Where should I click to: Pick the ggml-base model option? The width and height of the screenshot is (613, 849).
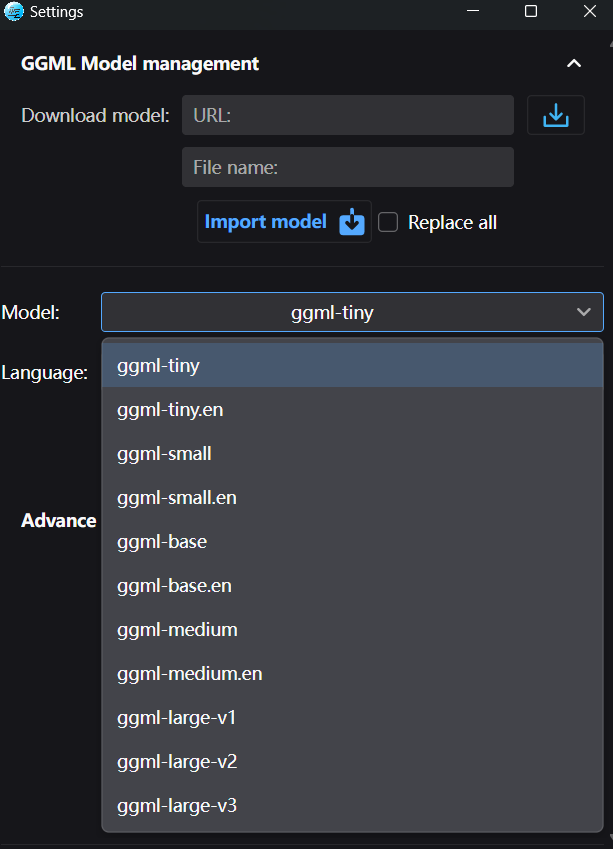point(352,541)
